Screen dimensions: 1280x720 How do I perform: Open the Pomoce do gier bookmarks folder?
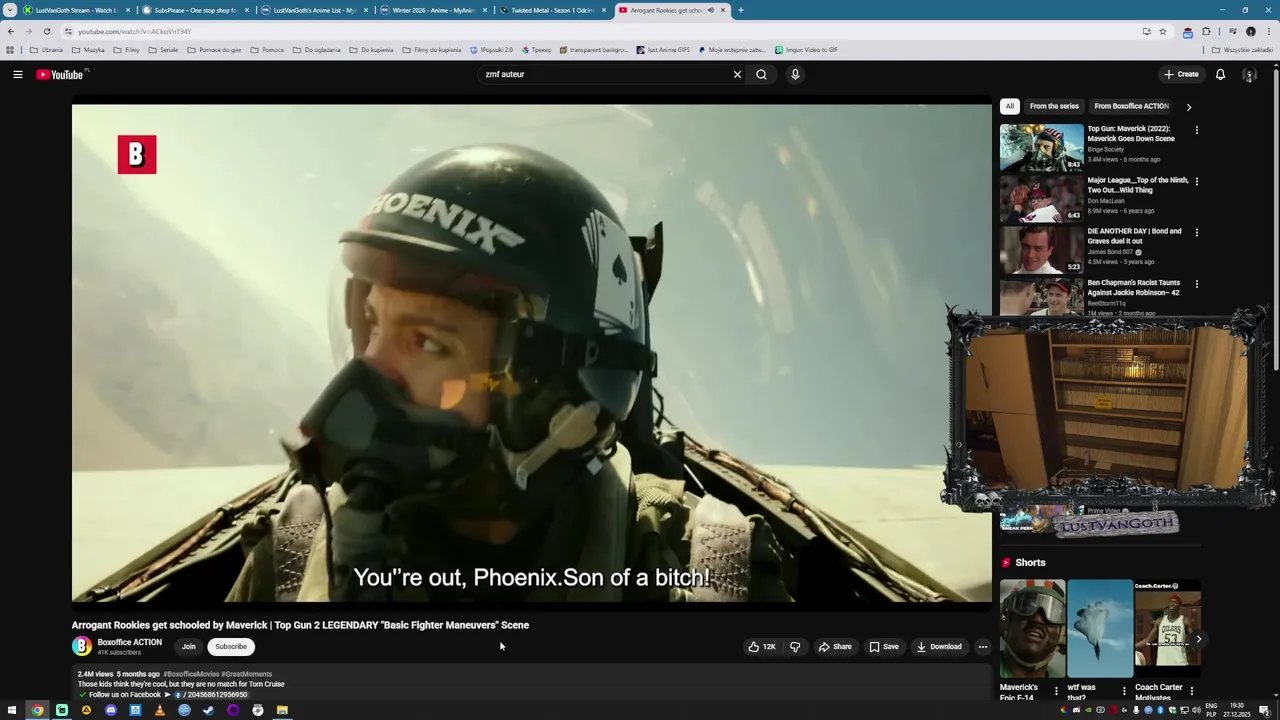[214, 49]
